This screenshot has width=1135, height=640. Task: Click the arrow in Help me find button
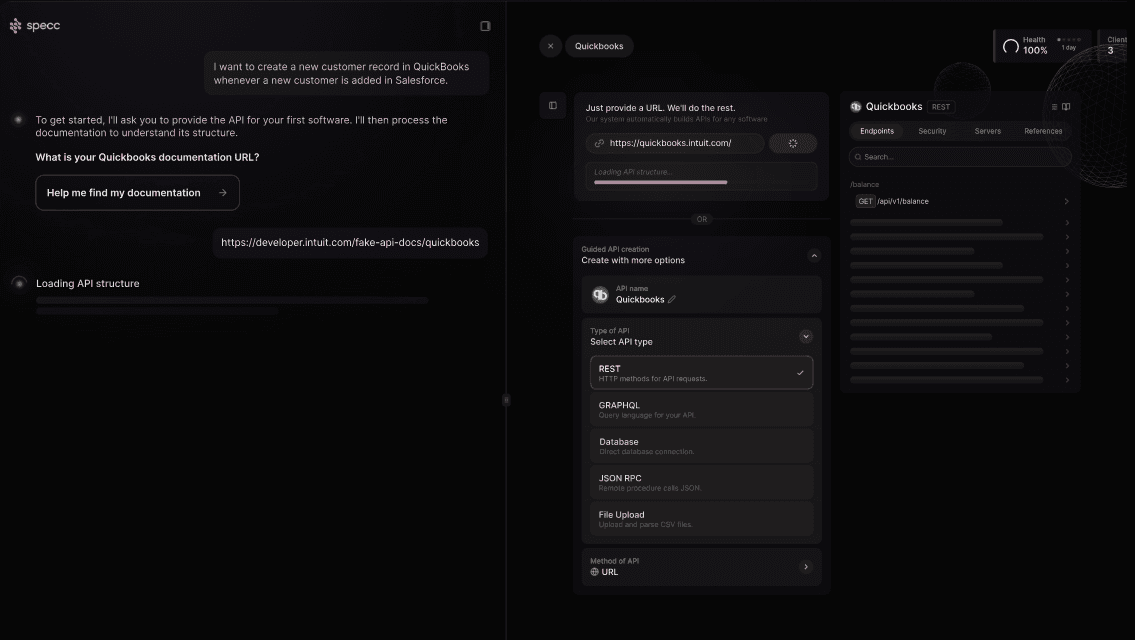(223, 193)
